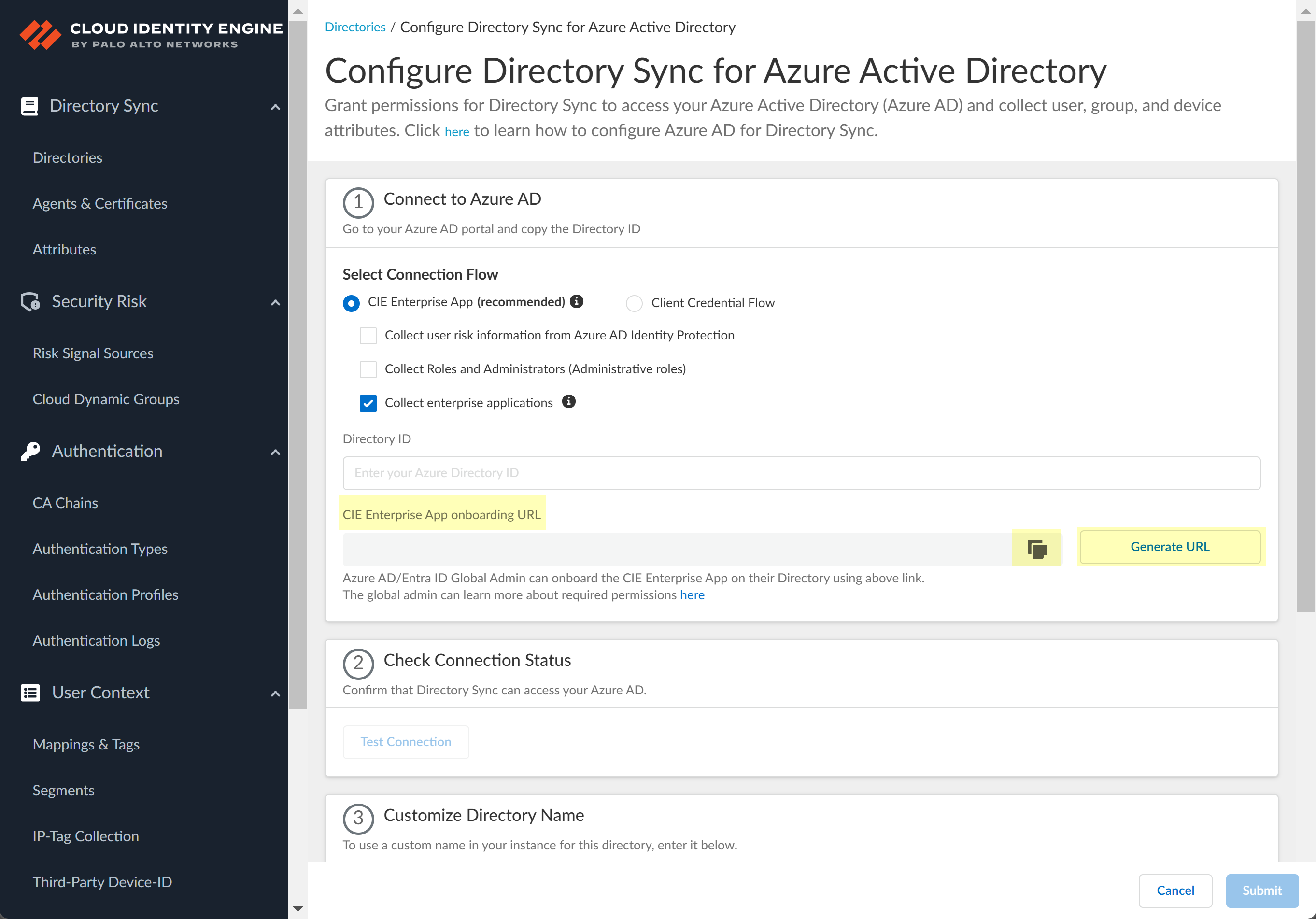Click the Cloud Identity Engine logo
Screen dimensions: 1316x919
pyautogui.click(x=150, y=34)
